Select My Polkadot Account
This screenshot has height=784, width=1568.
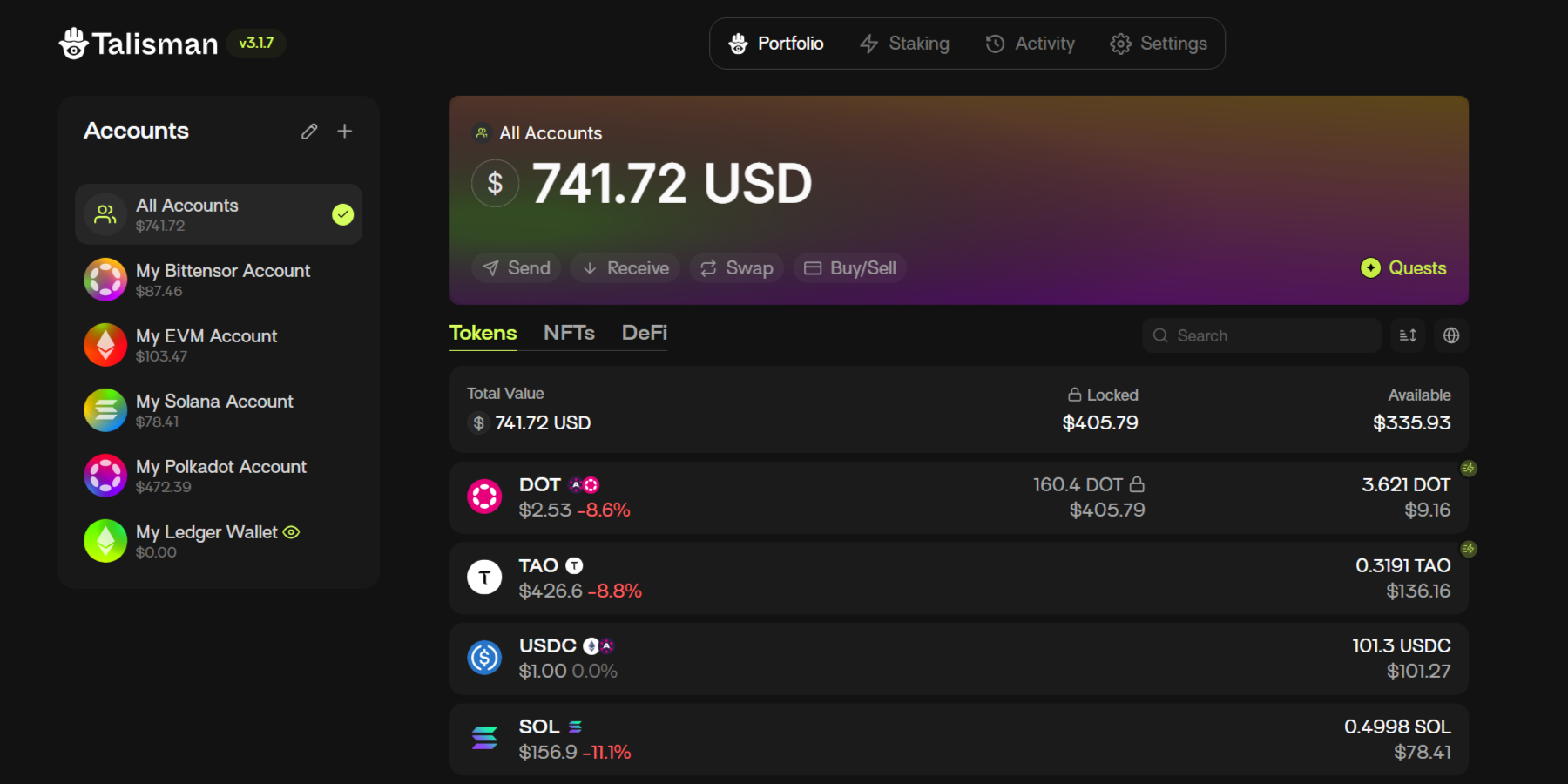[220, 476]
